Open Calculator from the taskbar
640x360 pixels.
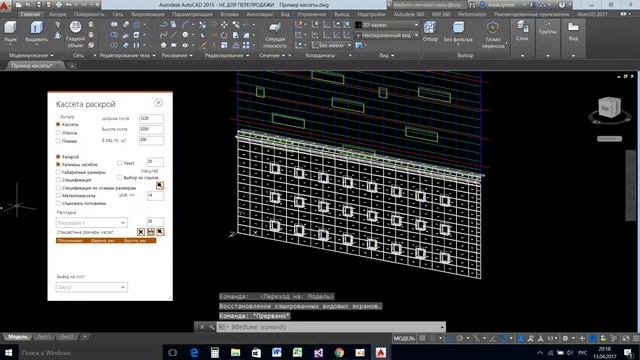(x=215, y=352)
